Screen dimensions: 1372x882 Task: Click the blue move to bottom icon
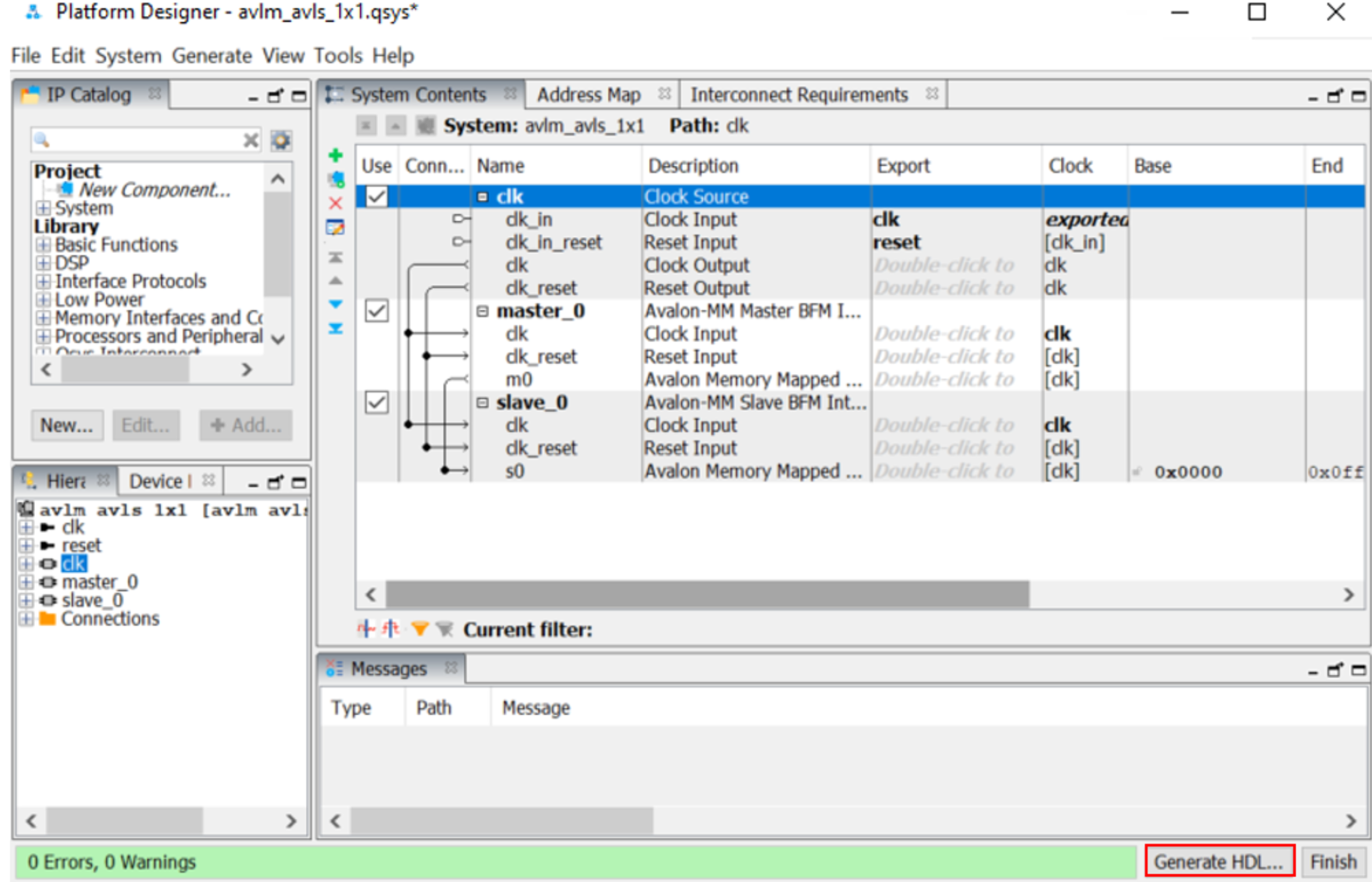pos(335,329)
